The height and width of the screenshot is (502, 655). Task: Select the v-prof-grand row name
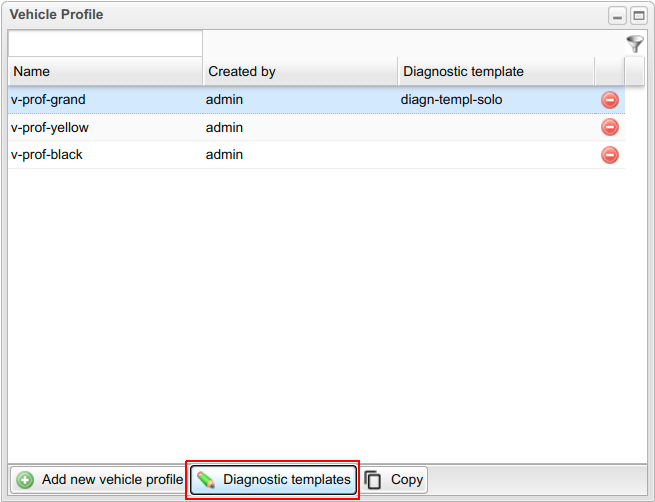pos(48,100)
